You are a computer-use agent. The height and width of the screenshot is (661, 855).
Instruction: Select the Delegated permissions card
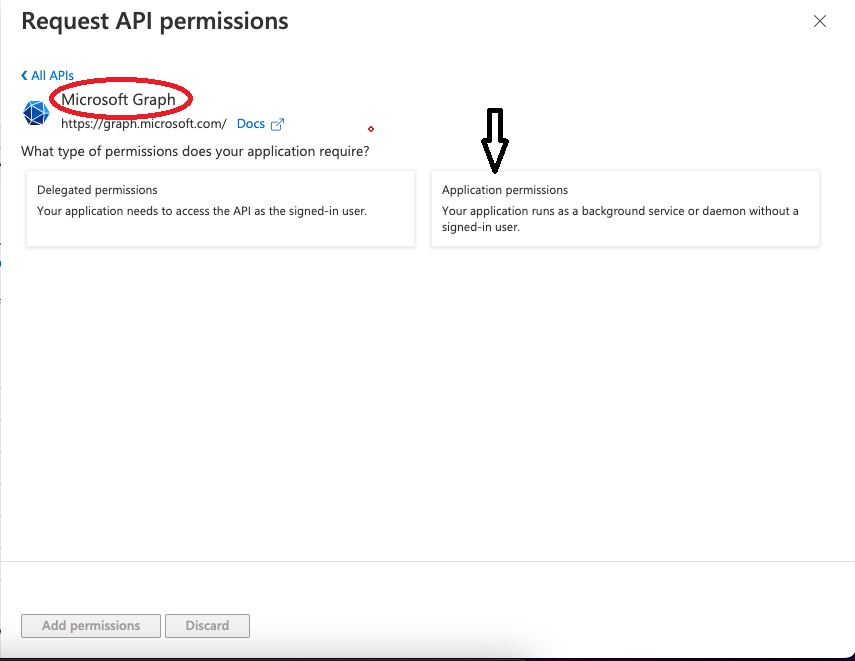pos(220,208)
